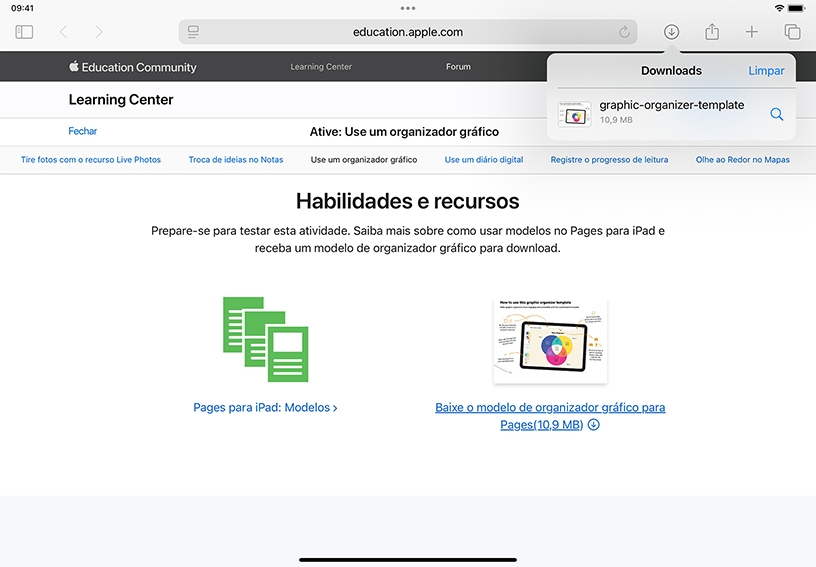The width and height of the screenshot is (816, 567).
Task: Click the 10,9 MB file size text
Action: (x=616, y=120)
